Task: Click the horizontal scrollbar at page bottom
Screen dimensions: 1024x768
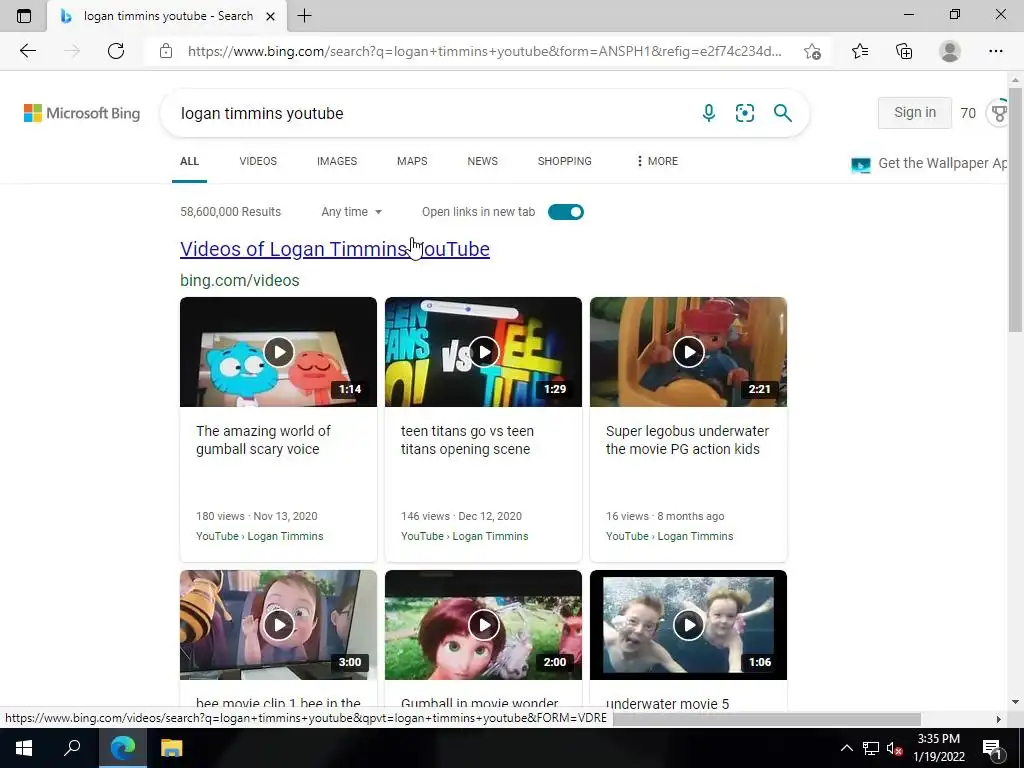Action: pos(767,719)
